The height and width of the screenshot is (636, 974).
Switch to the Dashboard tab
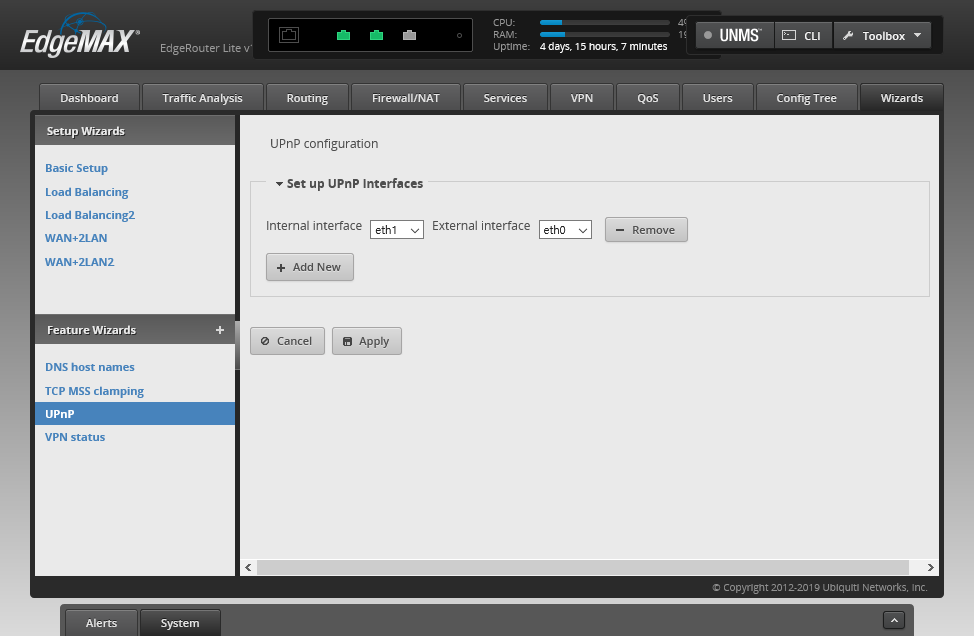[x=89, y=98]
